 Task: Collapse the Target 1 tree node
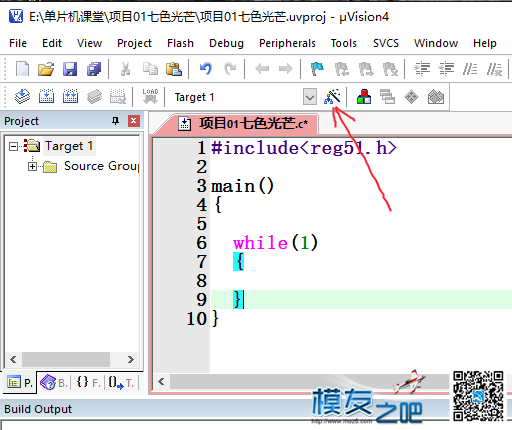[13, 146]
